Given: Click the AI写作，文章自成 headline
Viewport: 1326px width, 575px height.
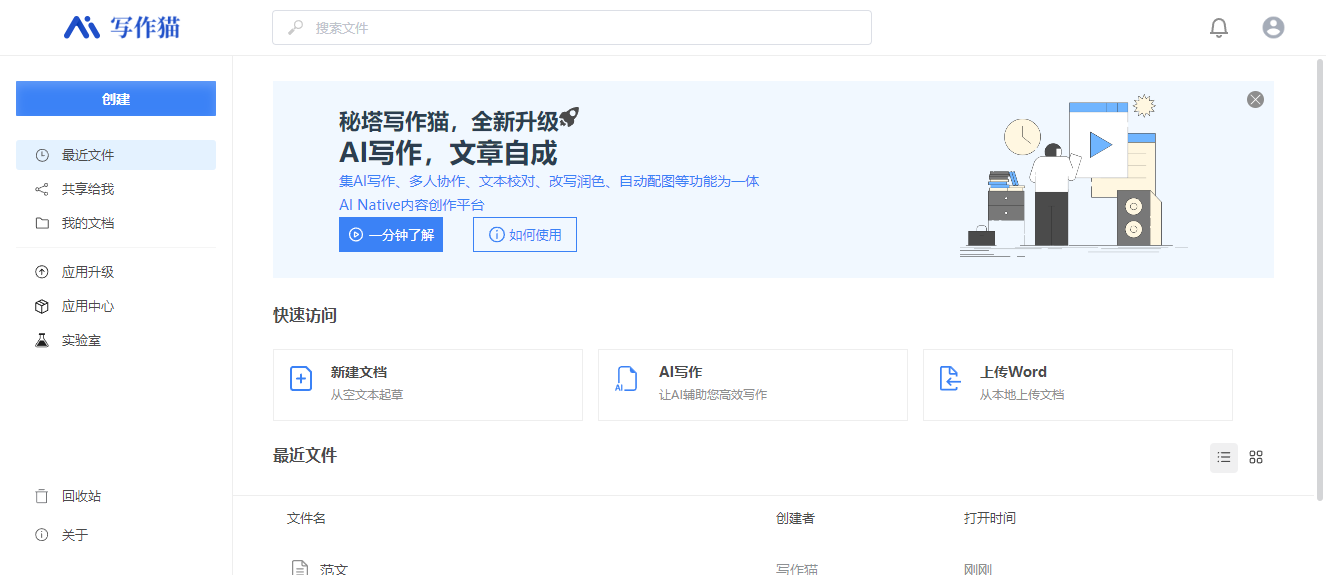Looking at the screenshot, I should tap(448, 153).
